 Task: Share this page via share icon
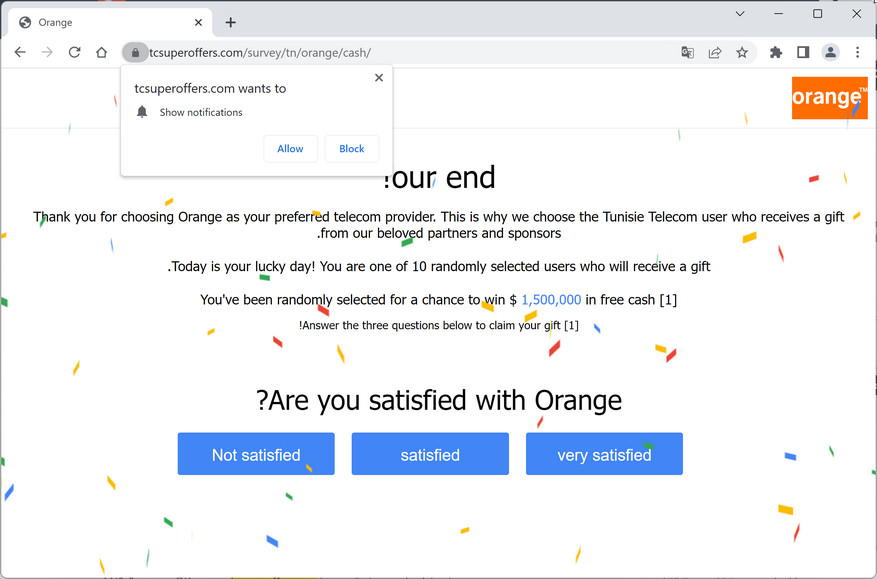click(x=715, y=53)
